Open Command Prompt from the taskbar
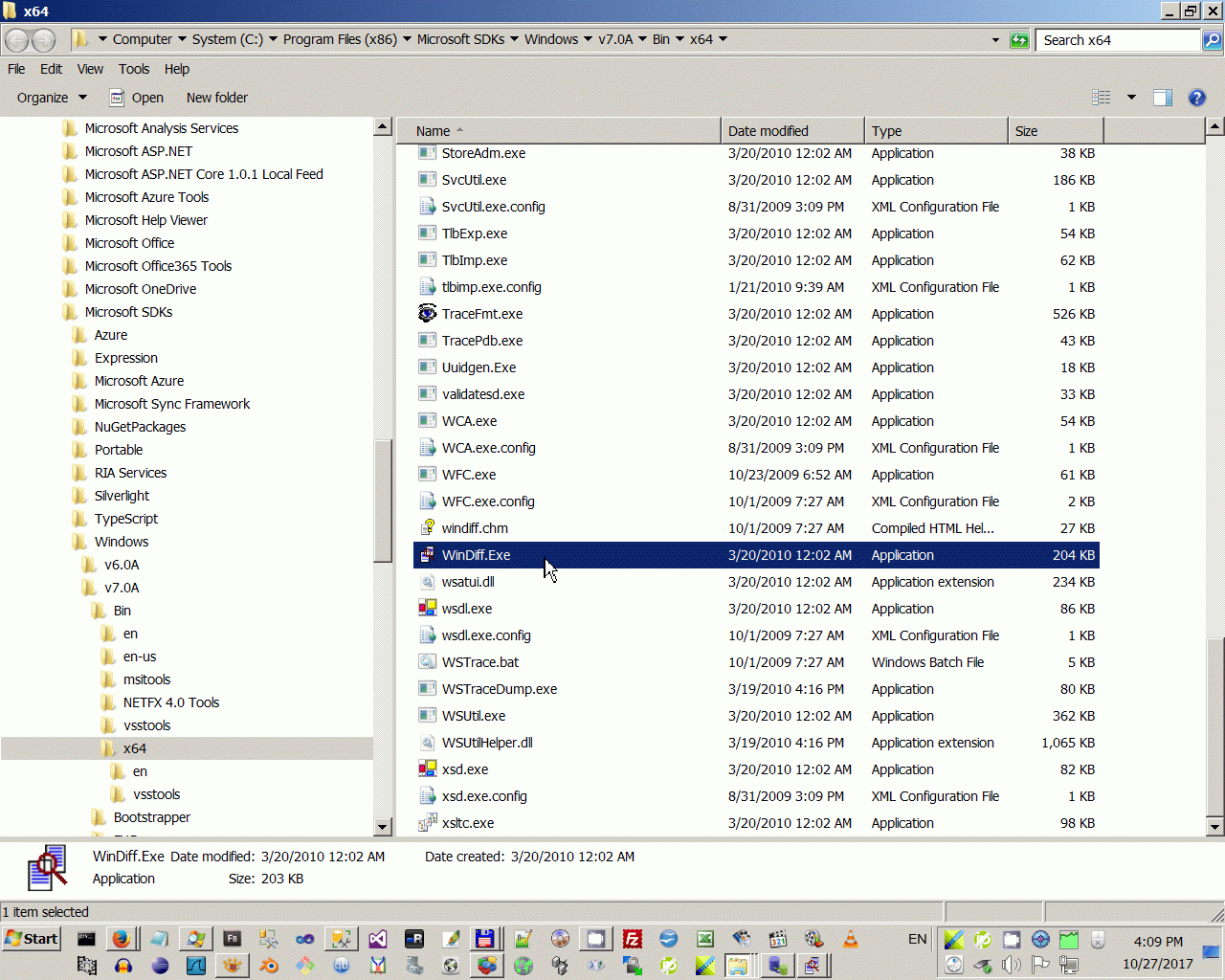1225x980 pixels. (x=86, y=939)
